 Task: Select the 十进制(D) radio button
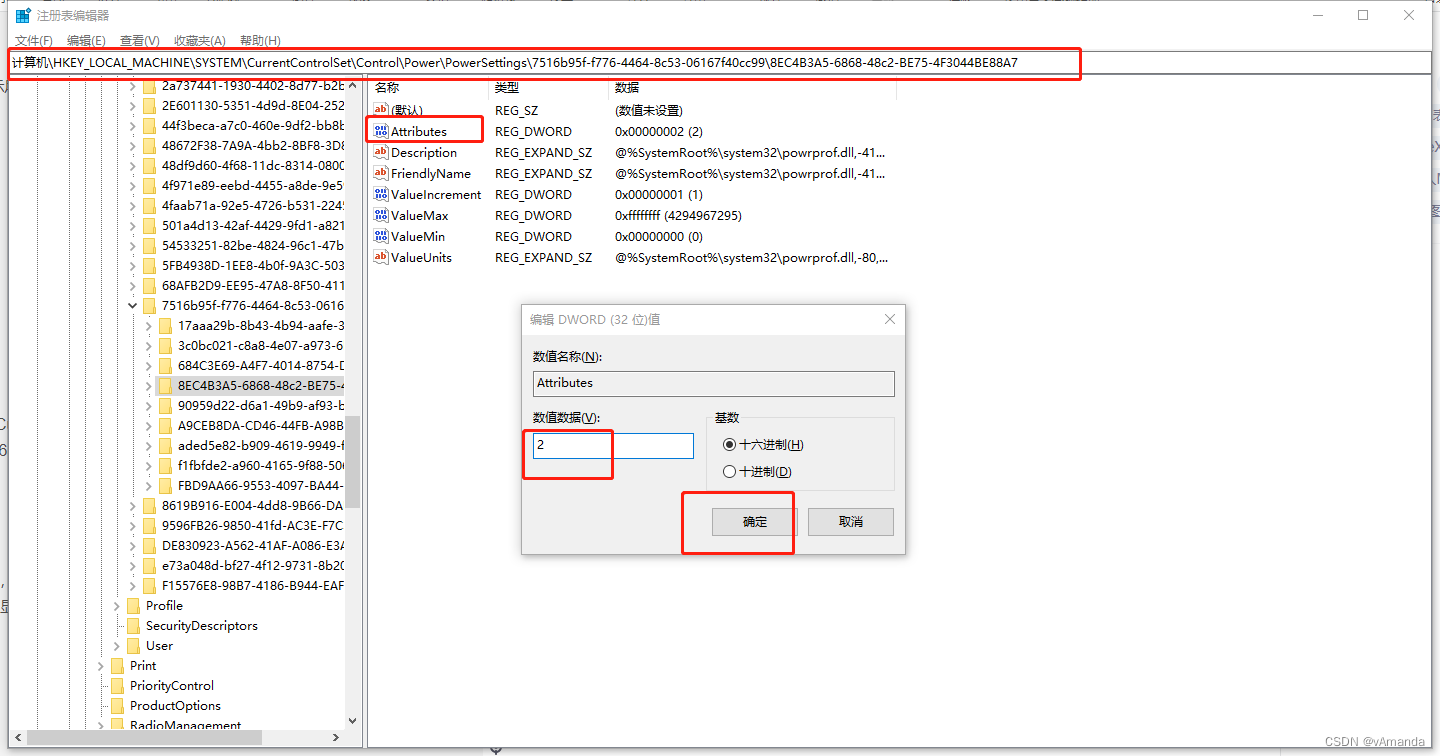pos(729,472)
